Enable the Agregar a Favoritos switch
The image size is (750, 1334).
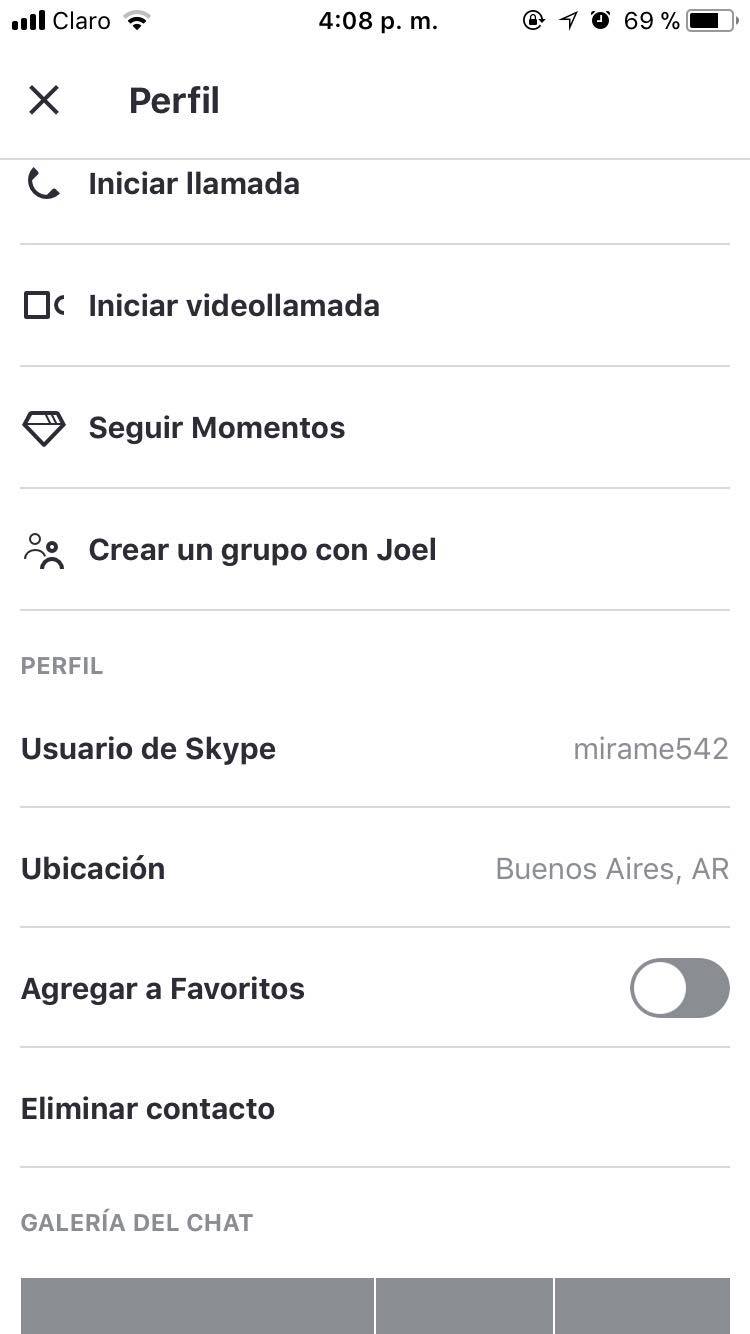click(680, 988)
